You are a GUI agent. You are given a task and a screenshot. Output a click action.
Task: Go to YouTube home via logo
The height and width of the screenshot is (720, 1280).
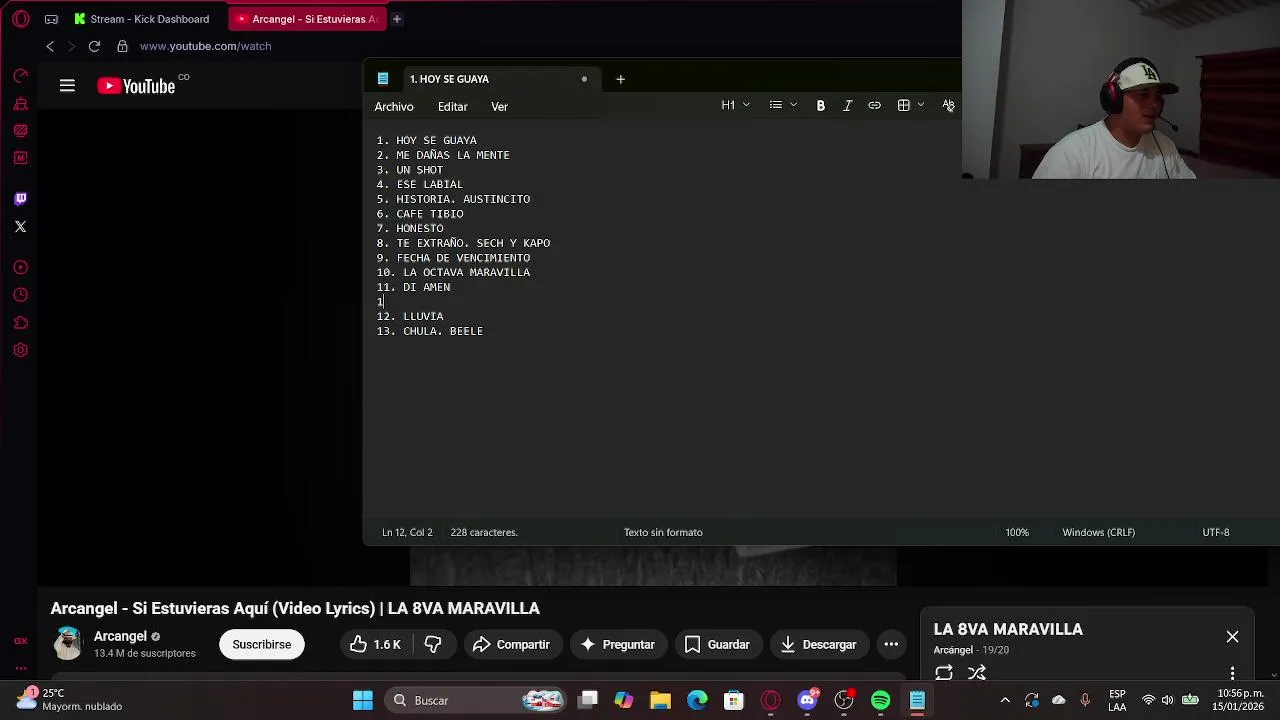pos(136,86)
